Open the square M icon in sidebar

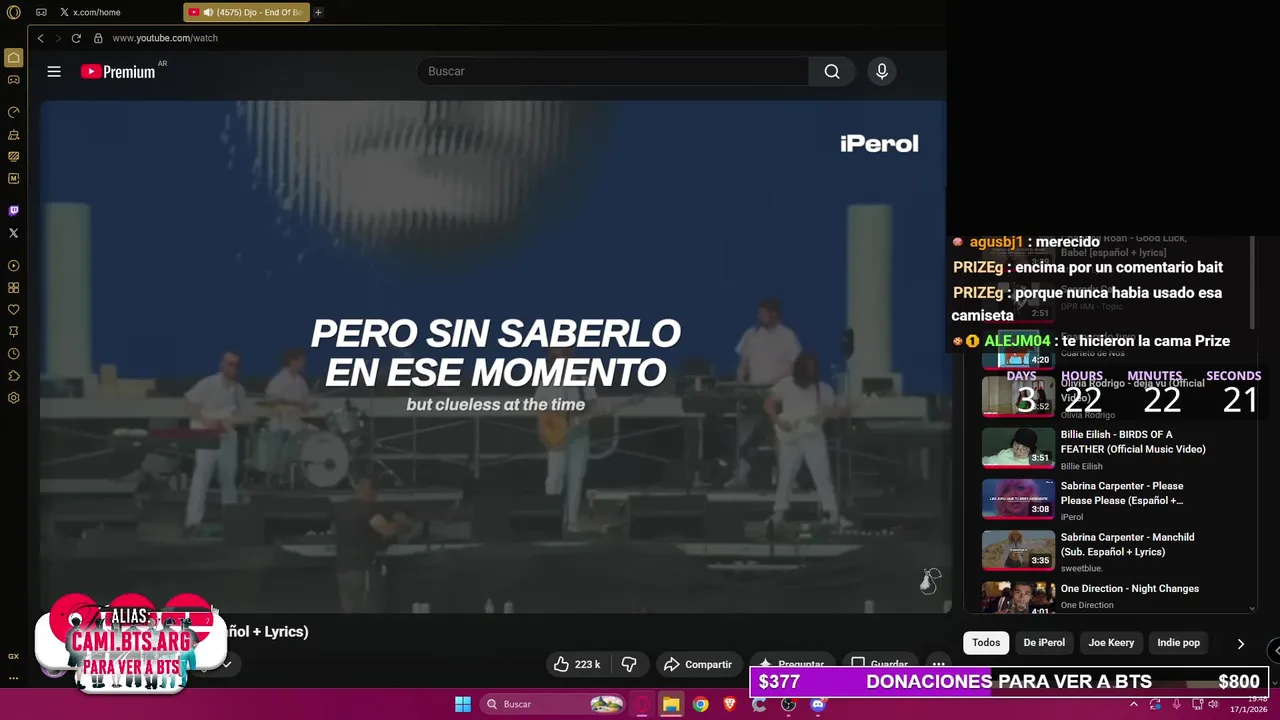tap(13, 178)
